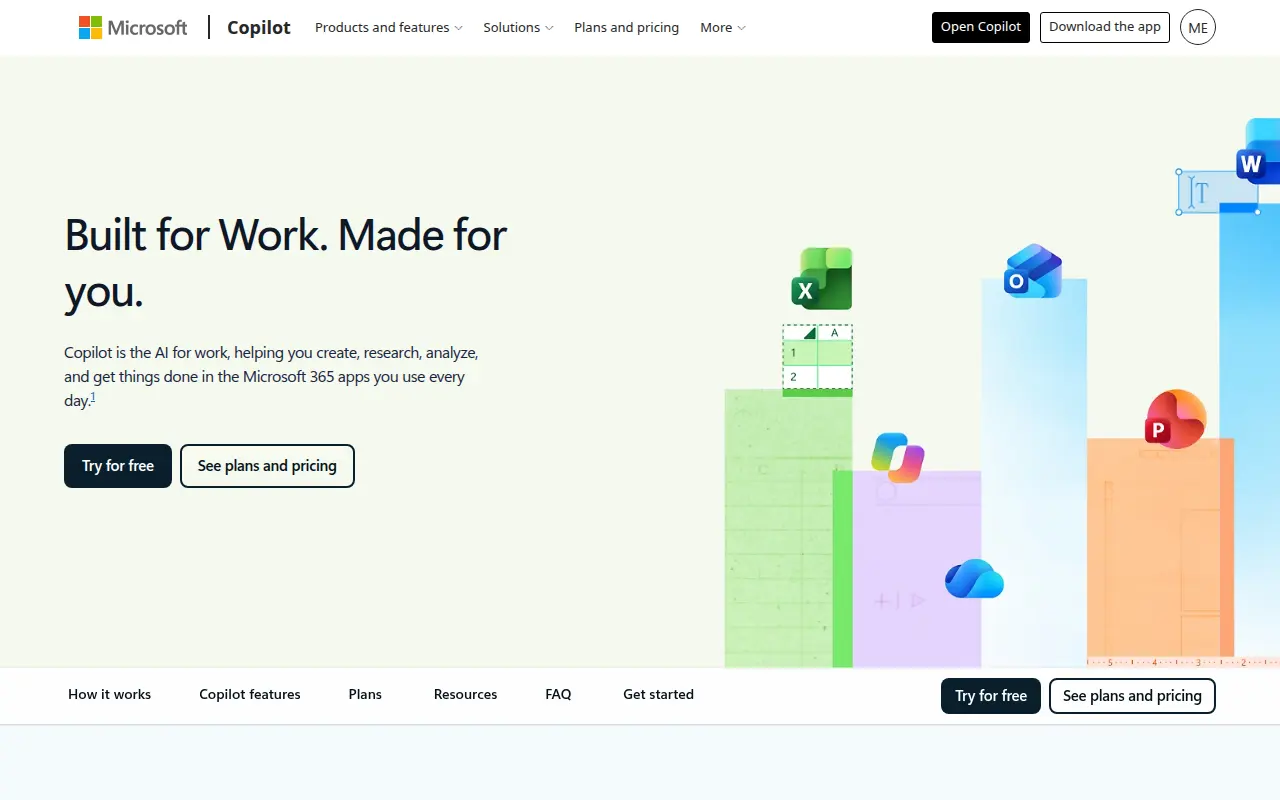Click the Open Copilot button

(x=981, y=27)
